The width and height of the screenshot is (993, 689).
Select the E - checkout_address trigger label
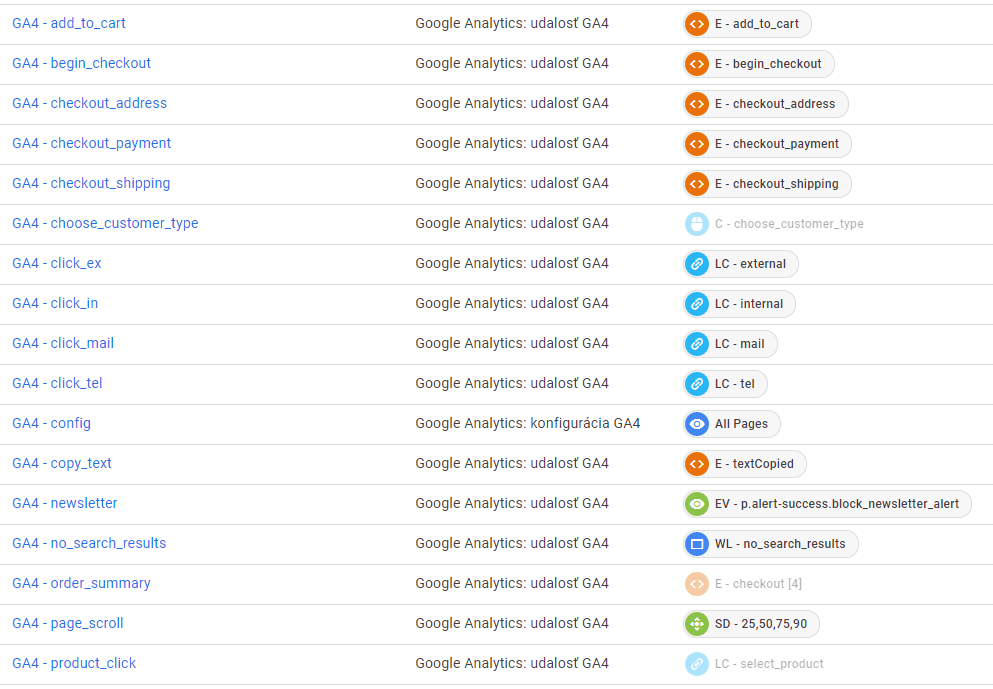(x=775, y=104)
